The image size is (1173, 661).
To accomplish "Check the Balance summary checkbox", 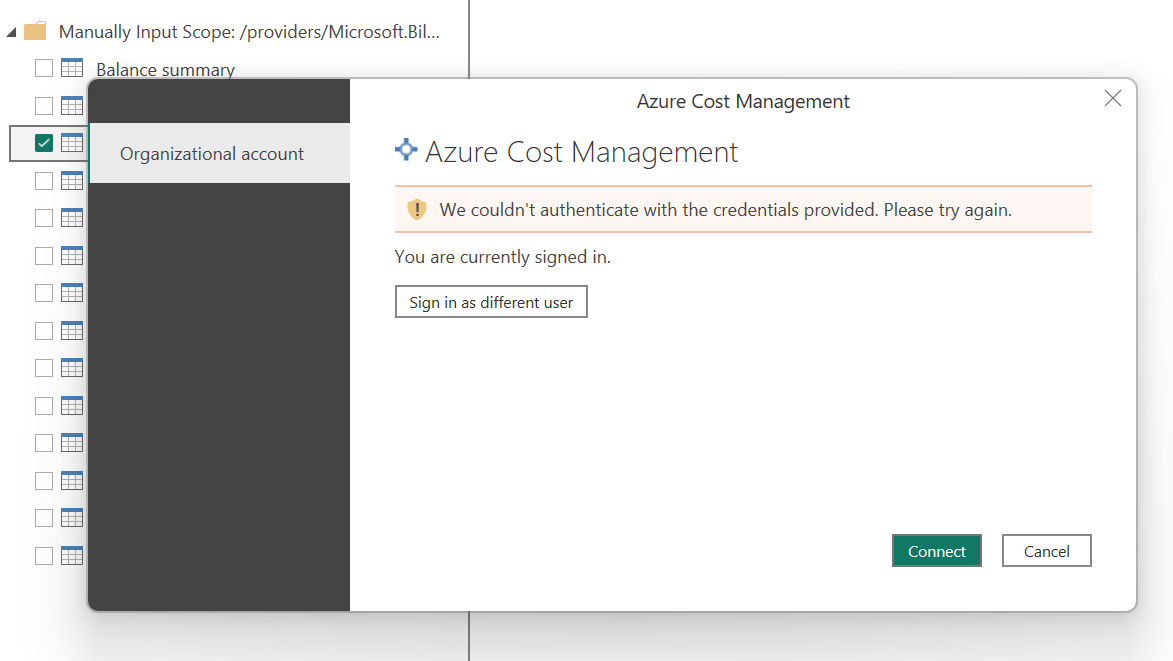I will [x=44, y=68].
